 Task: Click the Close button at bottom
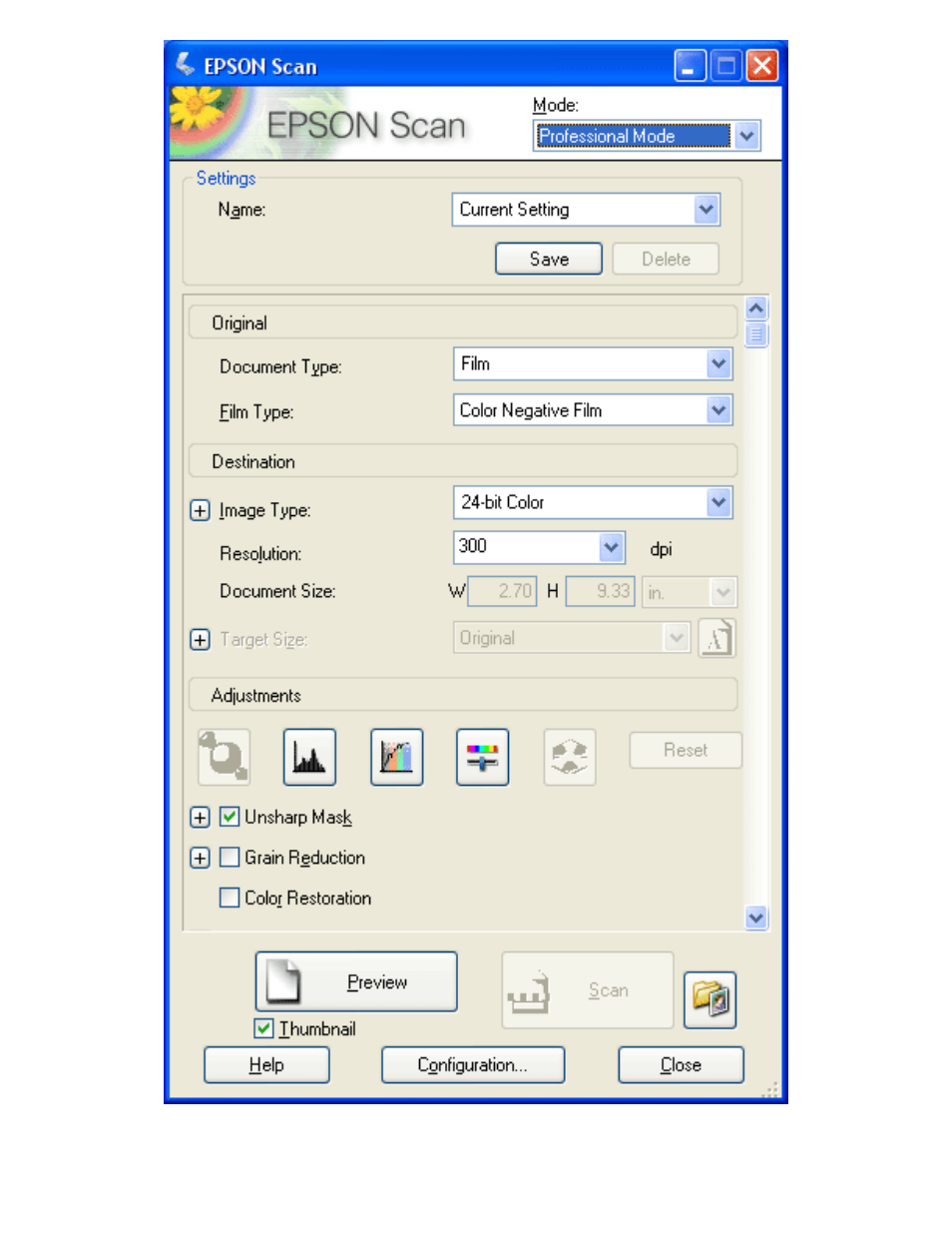tap(681, 1064)
